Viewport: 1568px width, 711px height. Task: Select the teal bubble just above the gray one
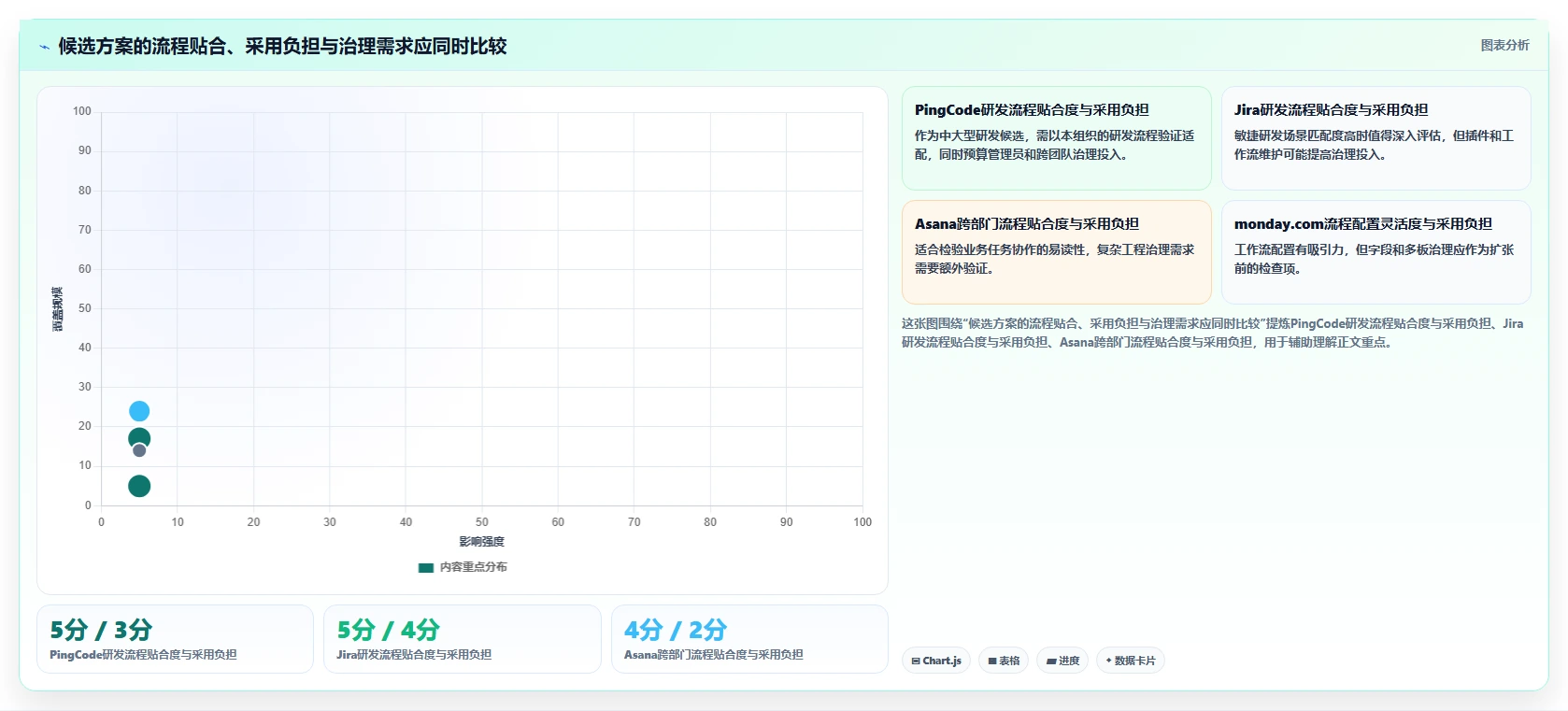click(139, 437)
